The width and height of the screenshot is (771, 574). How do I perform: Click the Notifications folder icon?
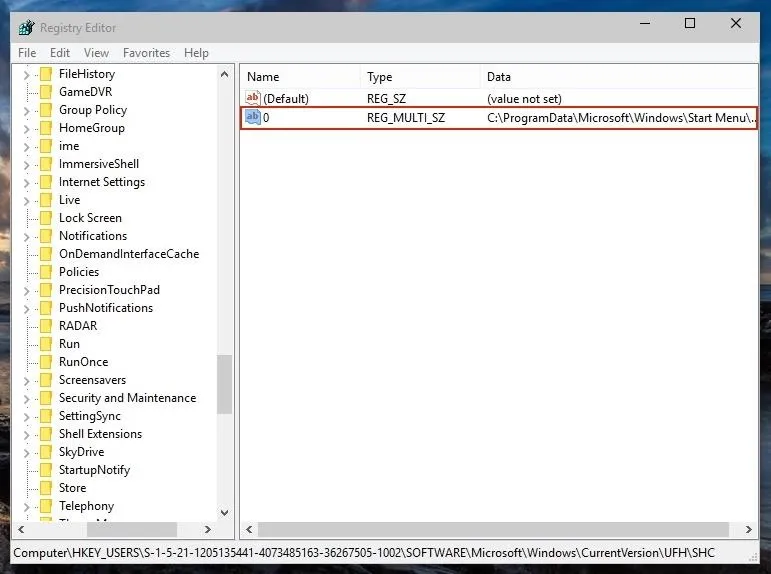46,236
